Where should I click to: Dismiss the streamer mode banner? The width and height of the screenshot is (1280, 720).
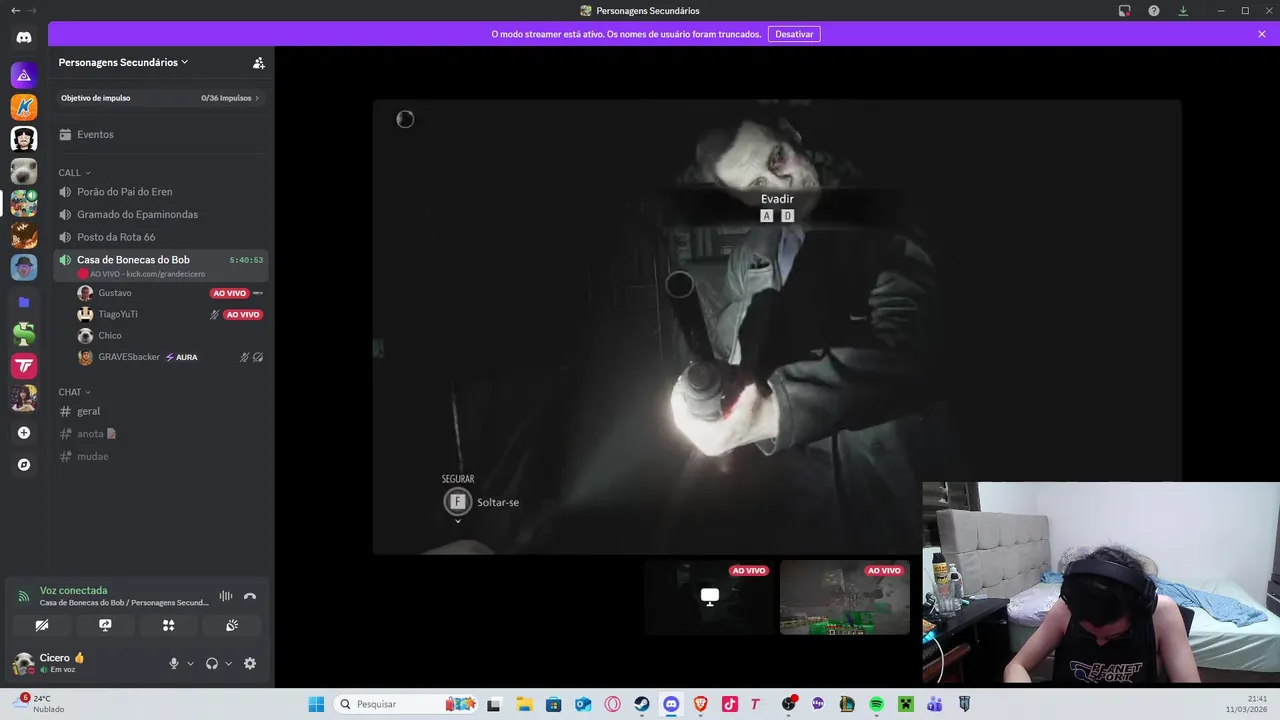(x=1262, y=34)
